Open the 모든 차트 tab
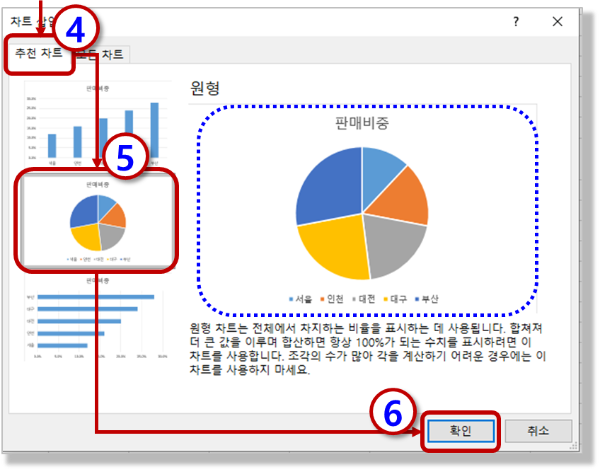The image size is (600, 470). 101,54
